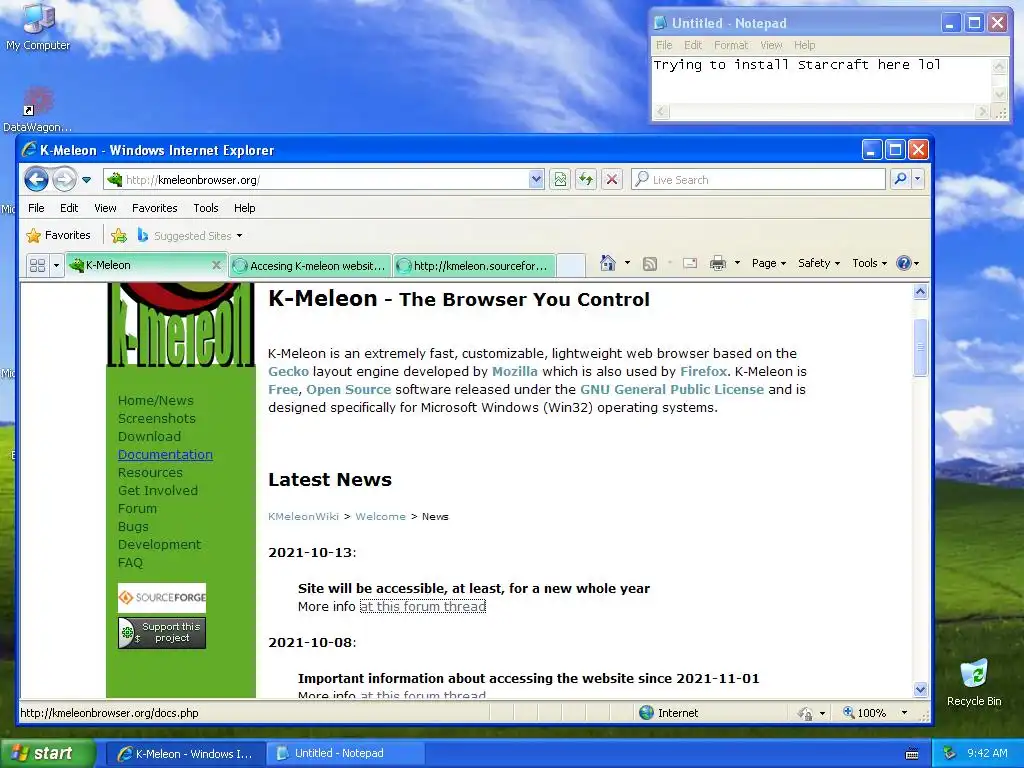Click the Protected mode shield status icon
This screenshot has width=1024, height=768.
[x=805, y=713]
